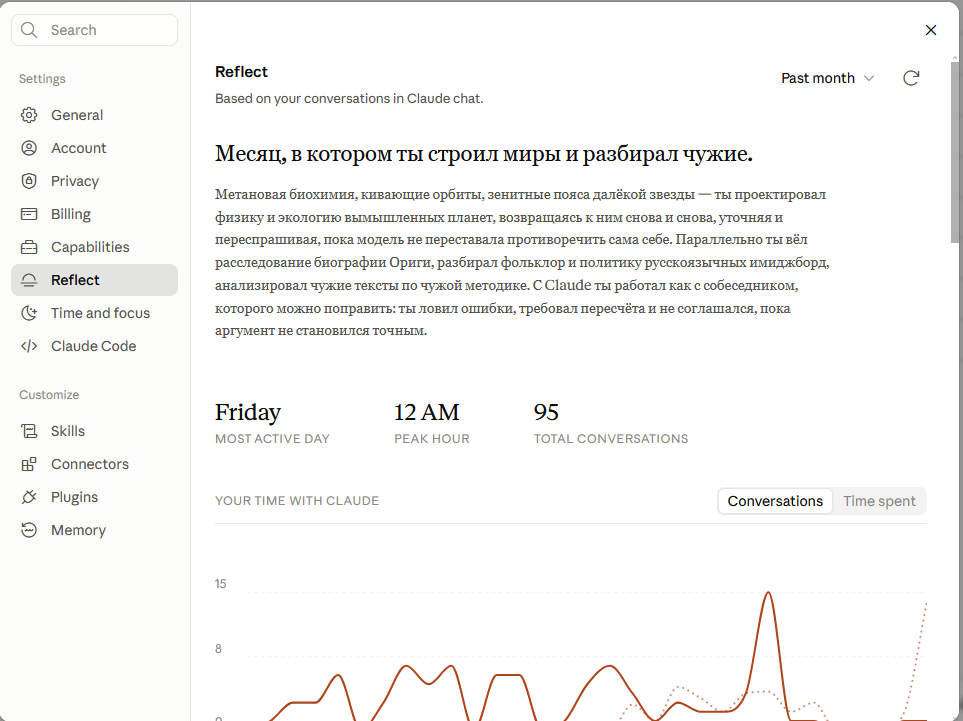
Task: Click the PEAK HOUR label
Action: (432, 438)
